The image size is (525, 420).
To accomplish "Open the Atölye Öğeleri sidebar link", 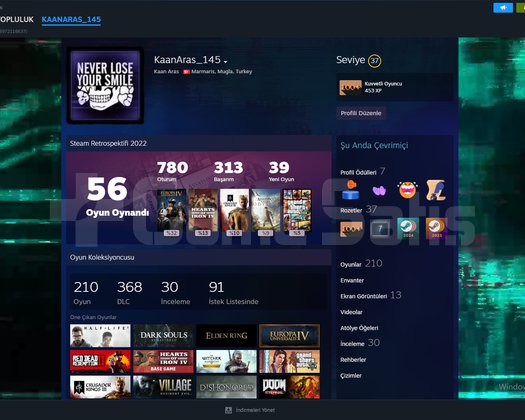I will [359, 328].
